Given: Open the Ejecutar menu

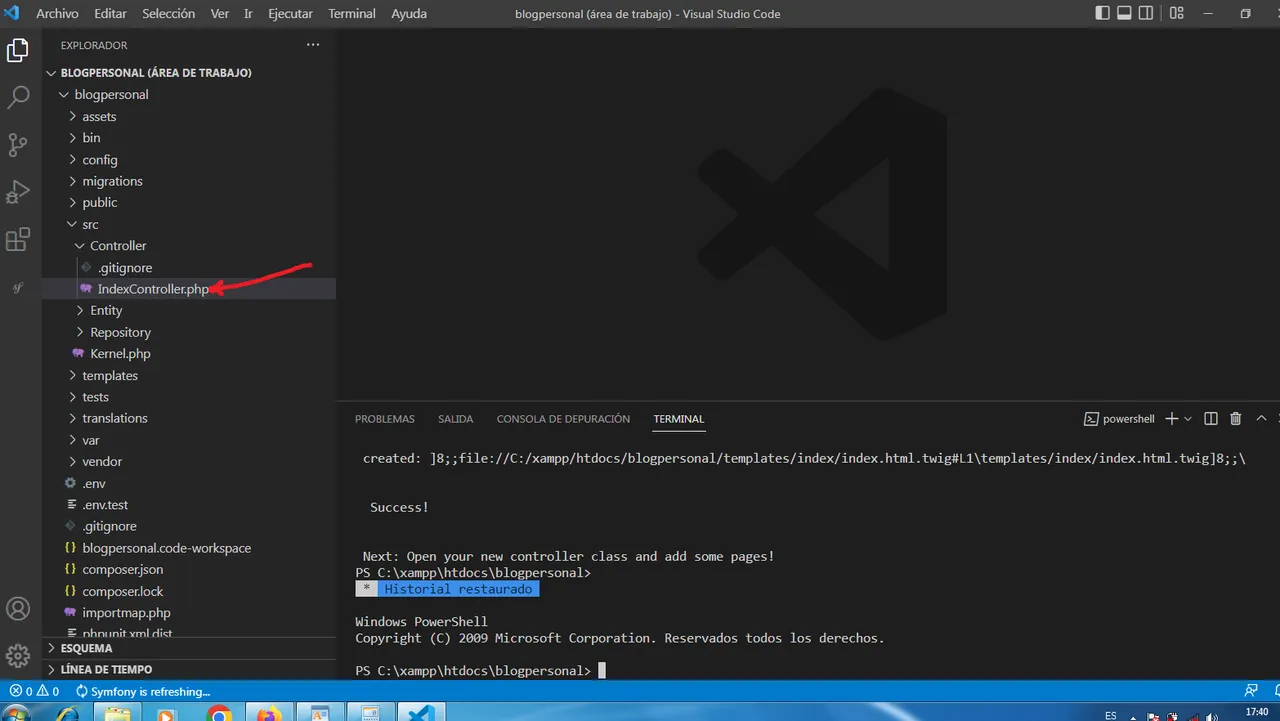Looking at the screenshot, I should [x=290, y=14].
